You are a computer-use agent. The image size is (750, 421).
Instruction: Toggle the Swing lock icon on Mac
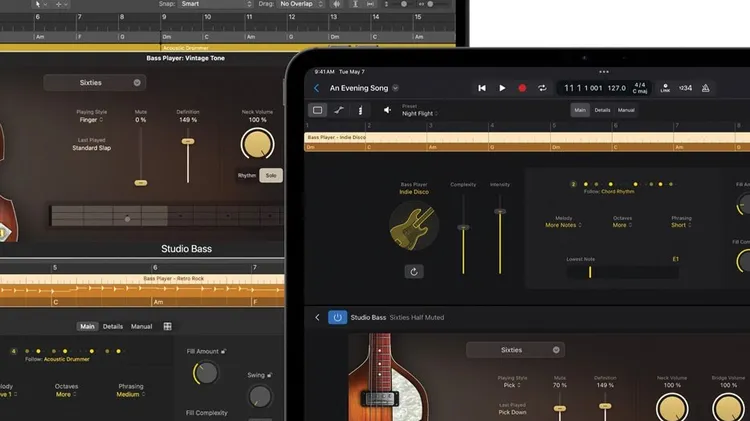coord(269,375)
